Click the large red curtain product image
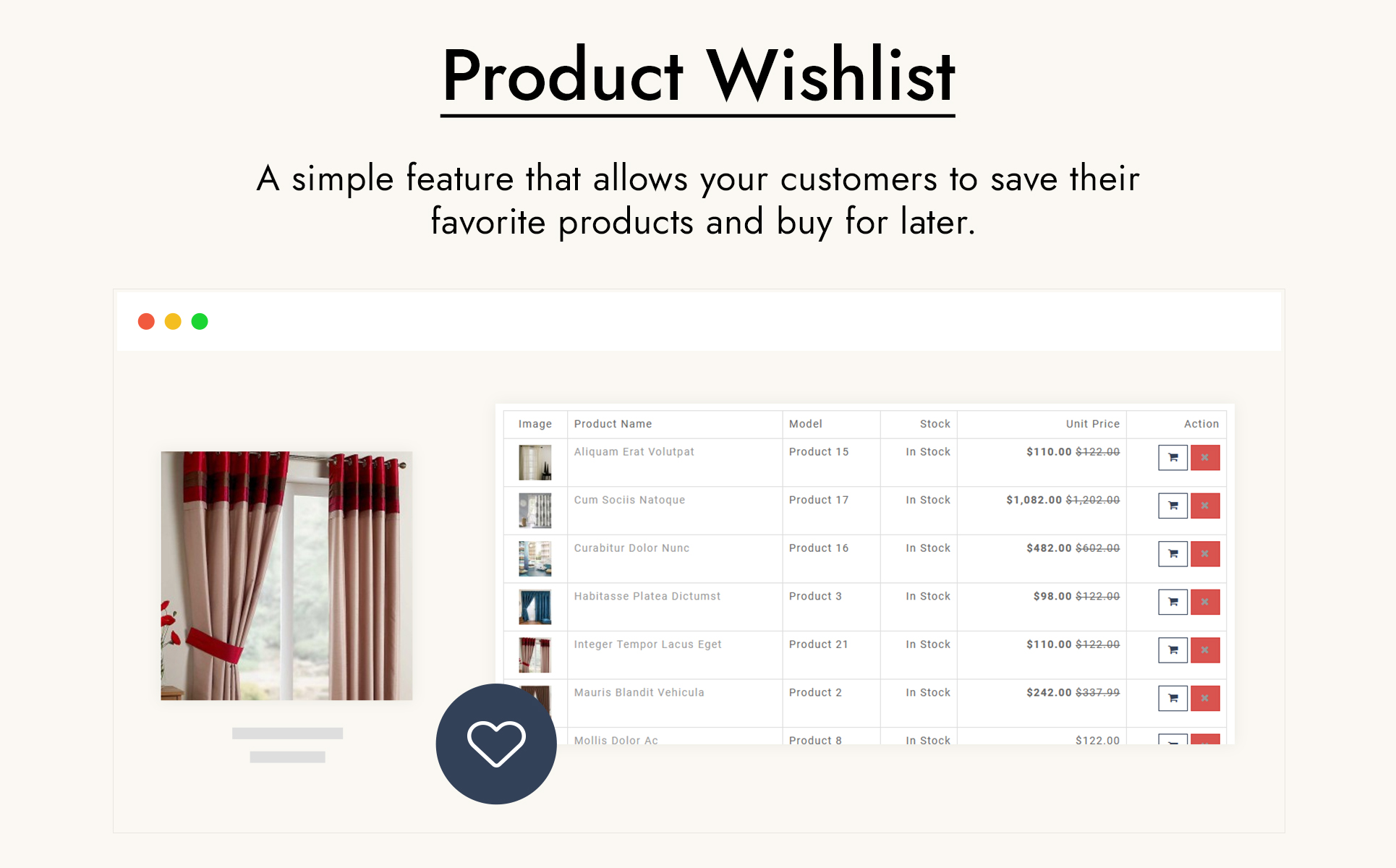 click(286, 576)
